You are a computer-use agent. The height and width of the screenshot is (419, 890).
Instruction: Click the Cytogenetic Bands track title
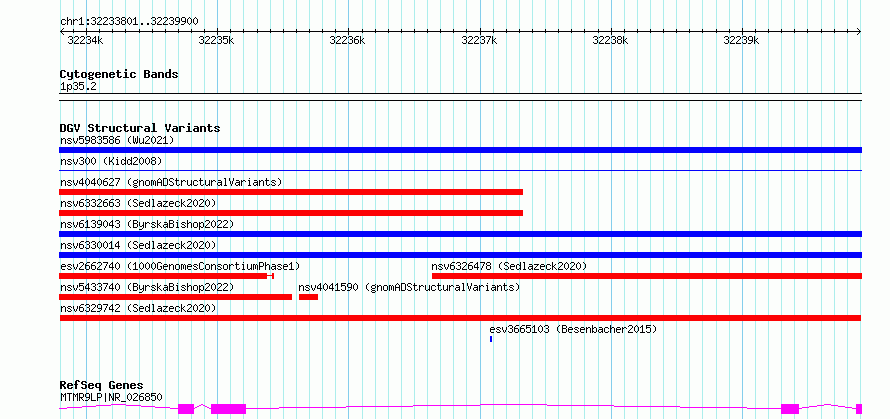tap(119, 74)
